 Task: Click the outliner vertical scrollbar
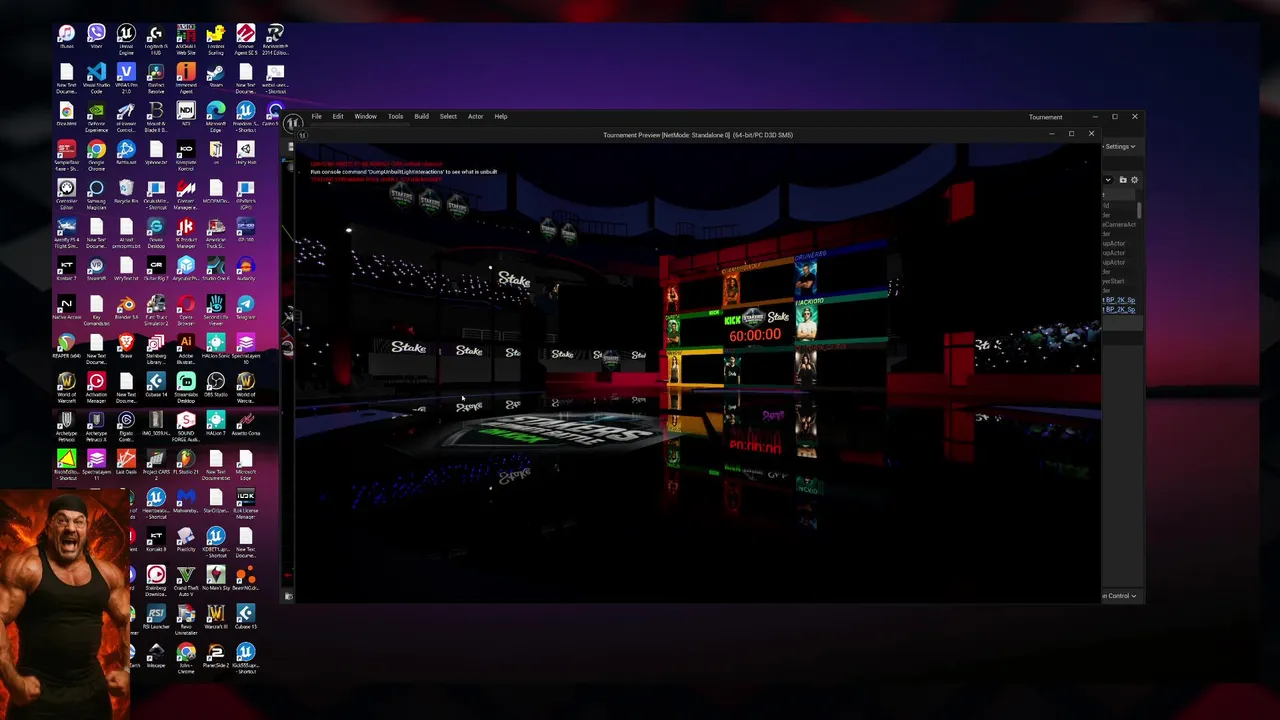click(1139, 210)
